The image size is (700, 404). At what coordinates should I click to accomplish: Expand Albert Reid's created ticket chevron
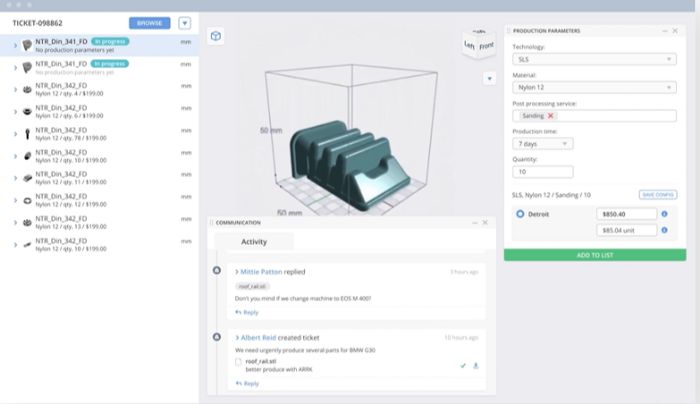pos(237,337)
